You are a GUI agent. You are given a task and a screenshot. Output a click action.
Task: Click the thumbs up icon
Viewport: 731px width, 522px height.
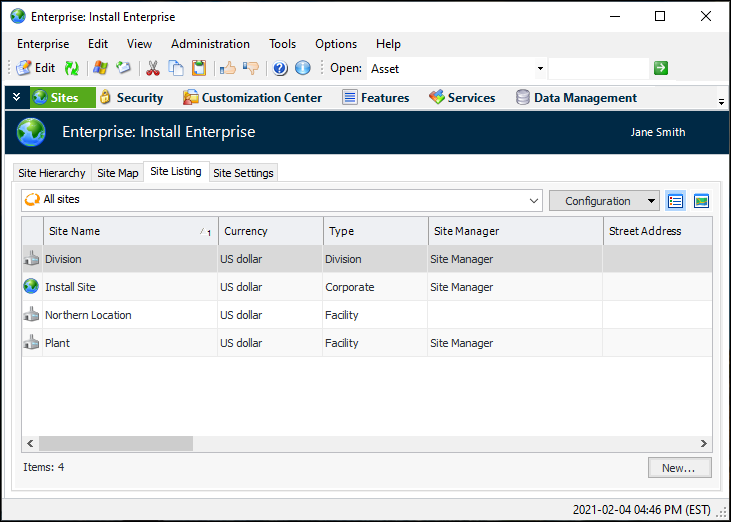[227, 68]
